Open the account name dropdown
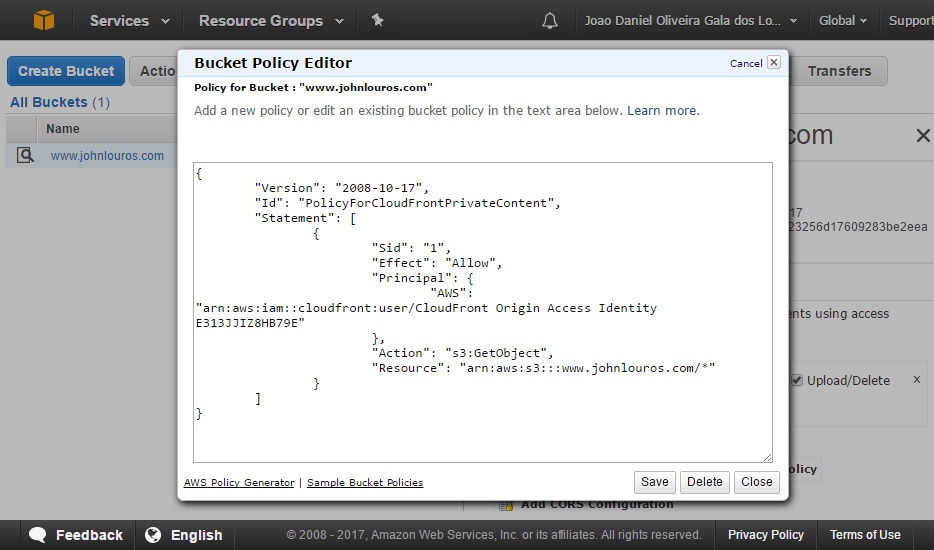The width and height of the screenshot is (934, 550). tap(691, 21)
